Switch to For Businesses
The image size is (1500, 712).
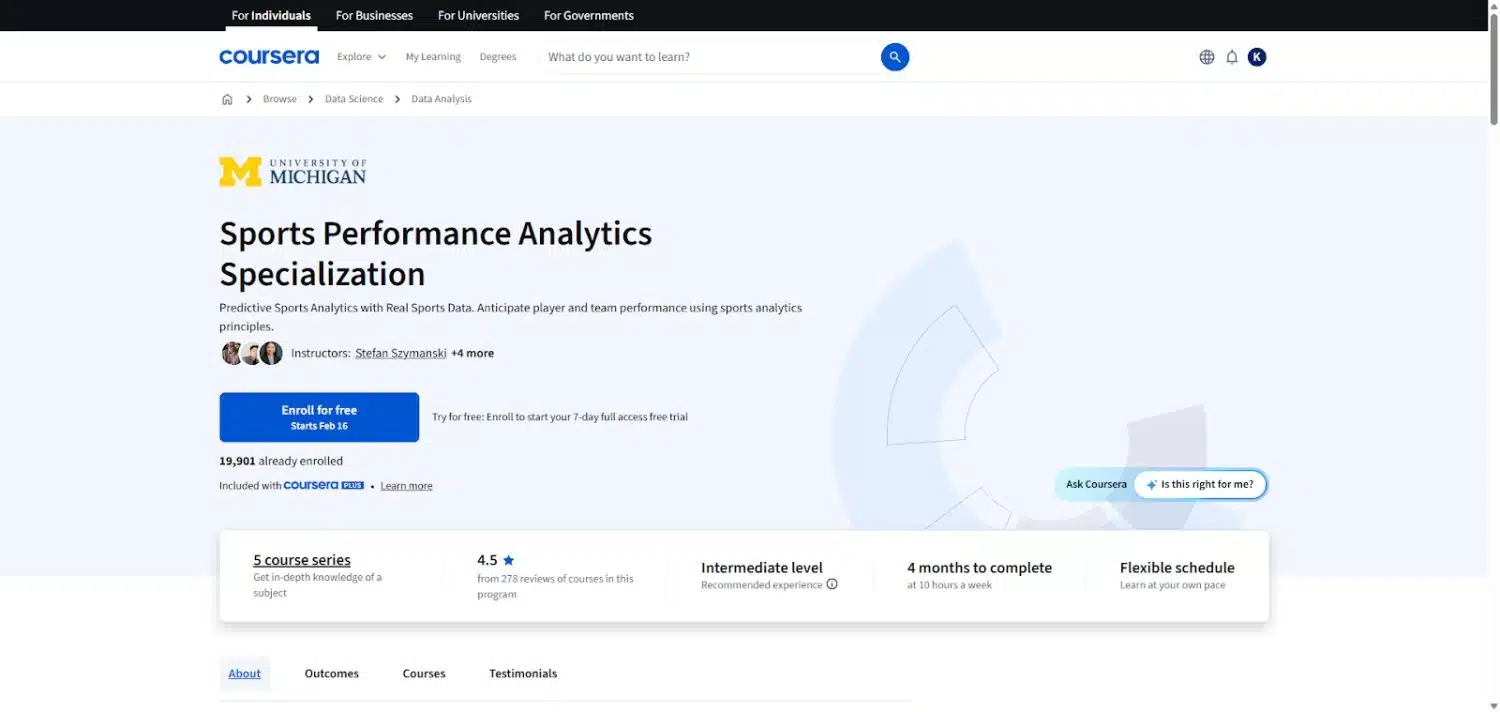[x=374, y=15]
